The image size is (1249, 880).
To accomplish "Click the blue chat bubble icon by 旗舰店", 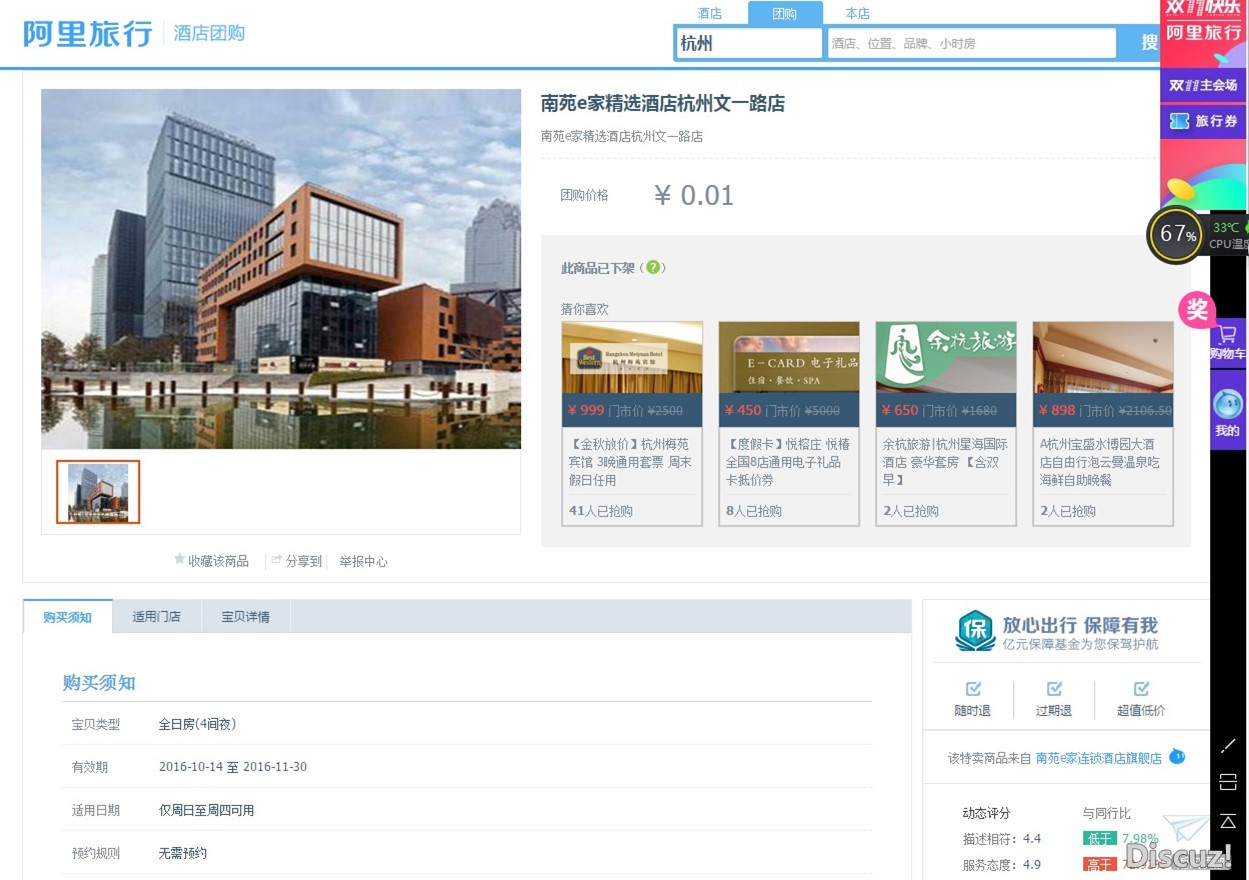I will pyautogui.click(x=1177, y=757).
